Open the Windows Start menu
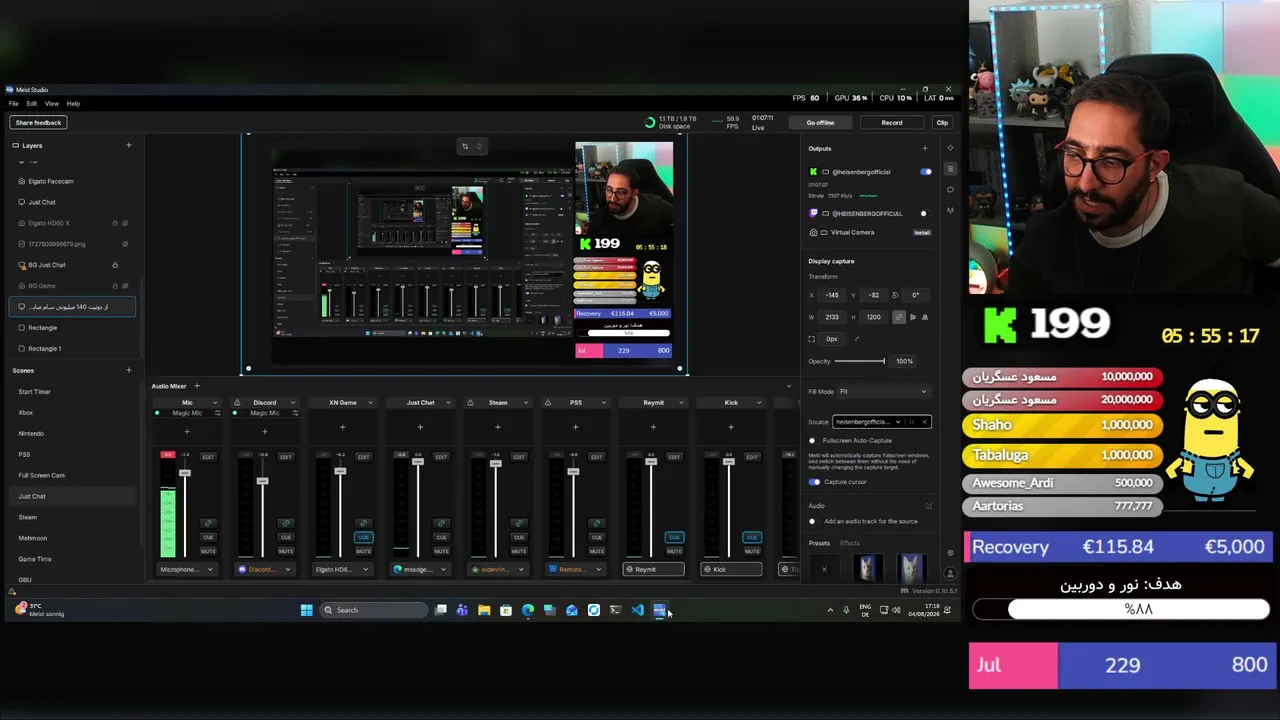Image resolution: width=1280 pixels, height=720 pixels. pyautogui.click(x=307, y=610)
